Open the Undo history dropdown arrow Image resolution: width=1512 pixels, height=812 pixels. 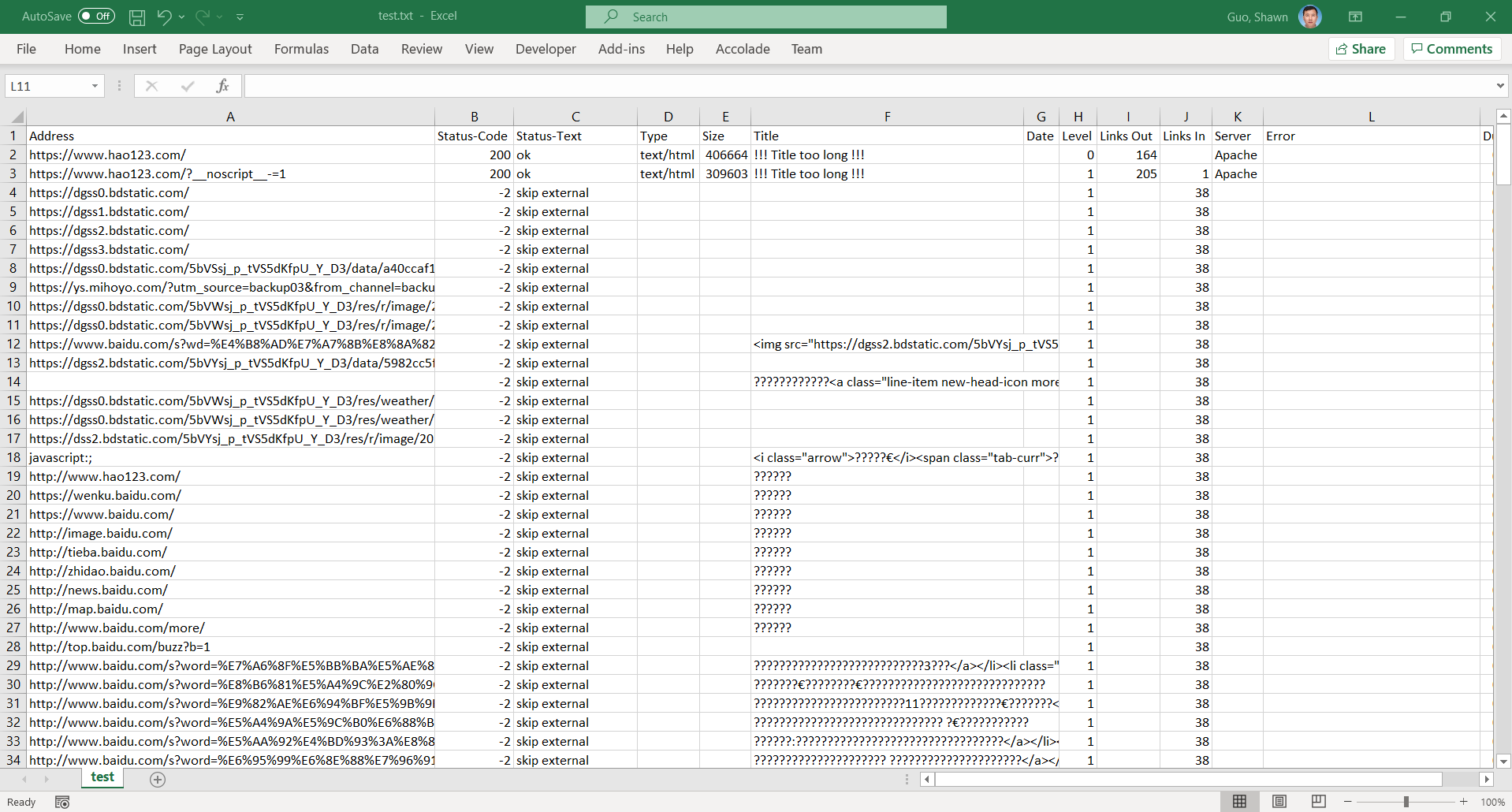pyautogui.click(x=182, y=17)
